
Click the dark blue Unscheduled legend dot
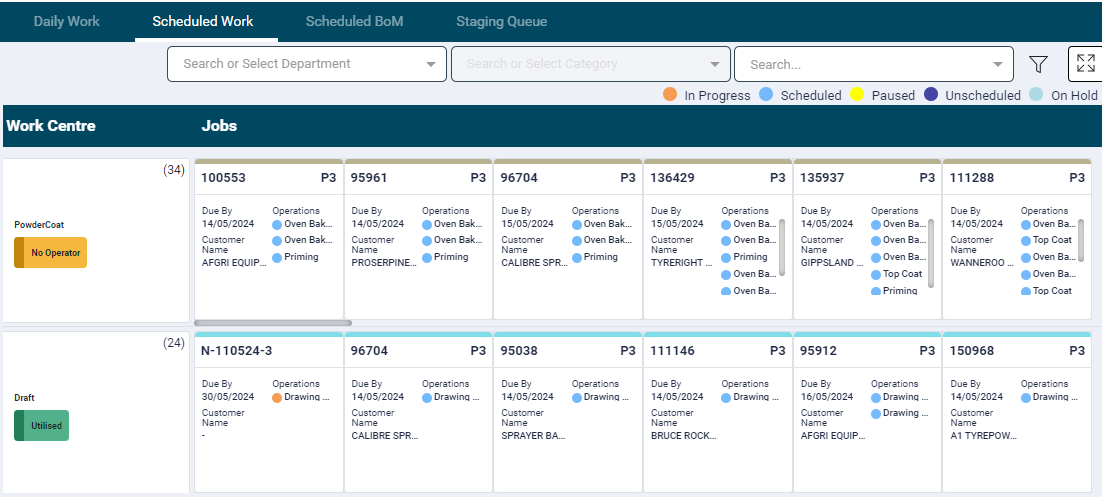[931, 95]
